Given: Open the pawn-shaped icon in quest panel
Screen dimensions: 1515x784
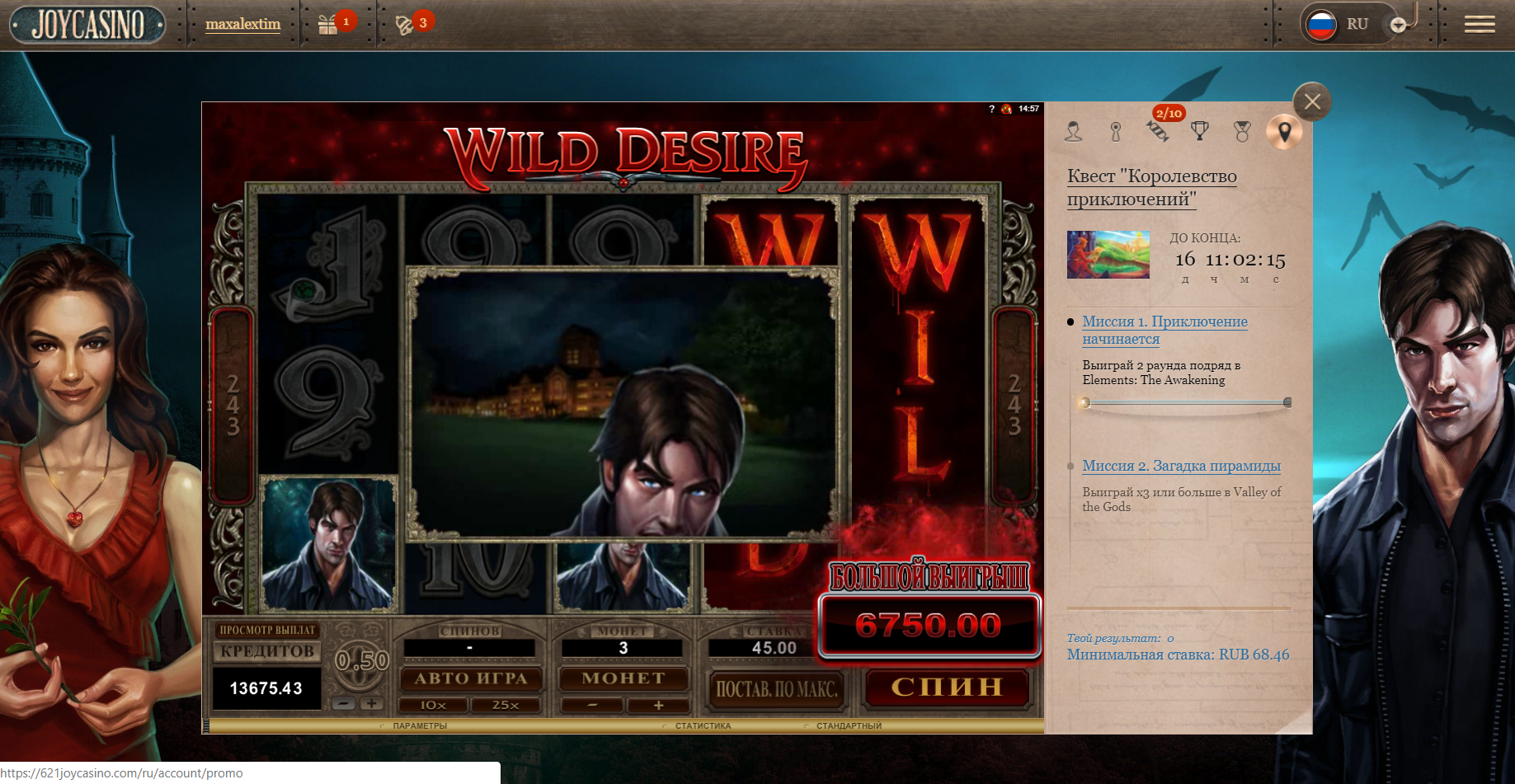Looking at the screenshot, I should tap(1116, 131).
